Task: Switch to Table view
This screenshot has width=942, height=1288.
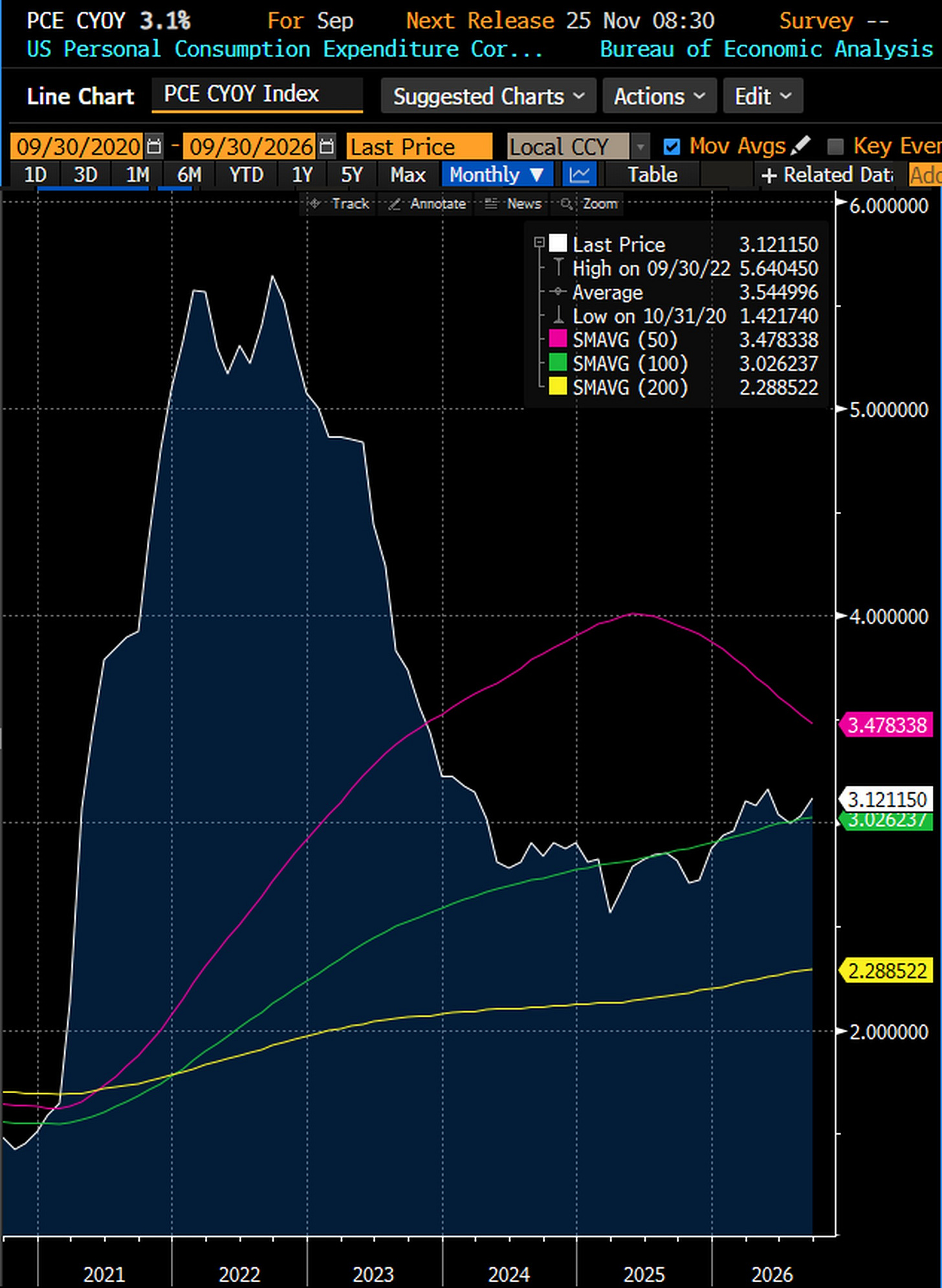Action: (x=652, y=175)
